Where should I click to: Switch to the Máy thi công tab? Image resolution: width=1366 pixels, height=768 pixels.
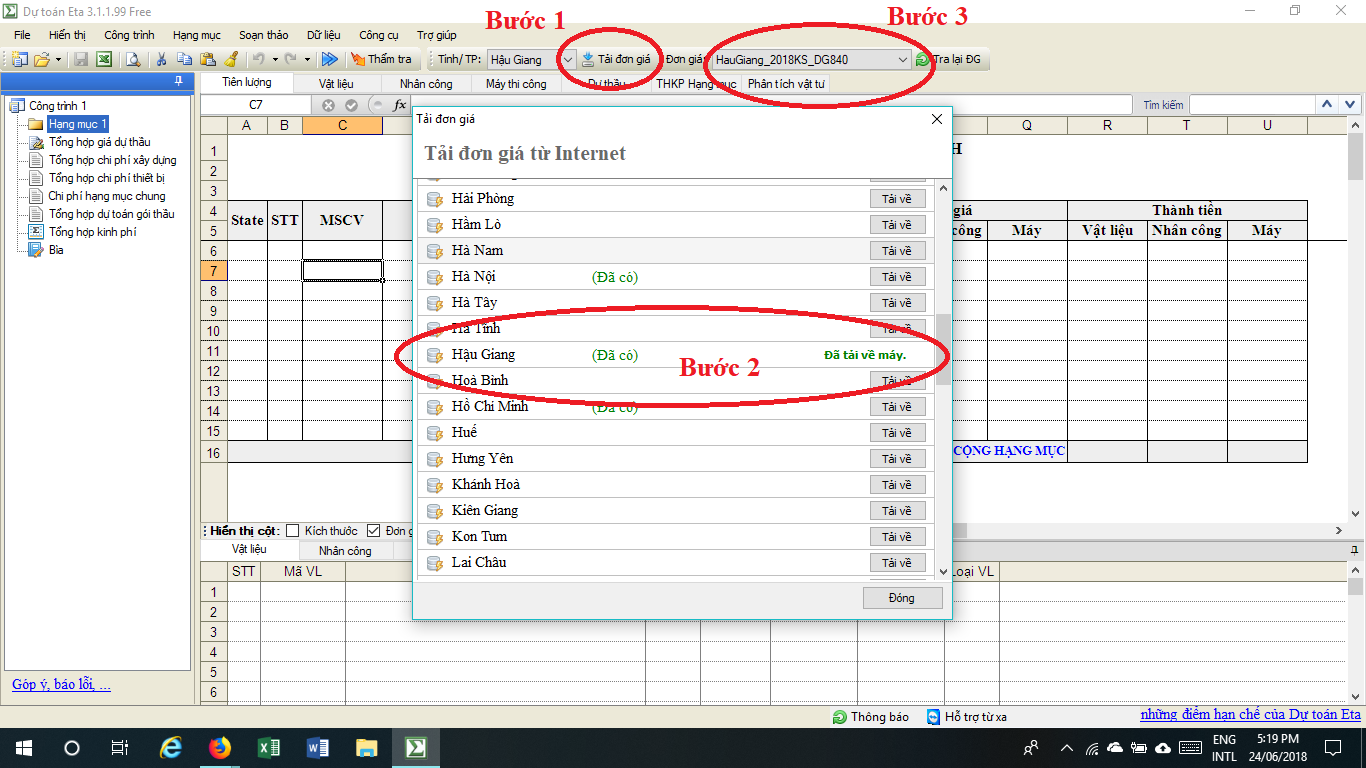pos(516,84)
